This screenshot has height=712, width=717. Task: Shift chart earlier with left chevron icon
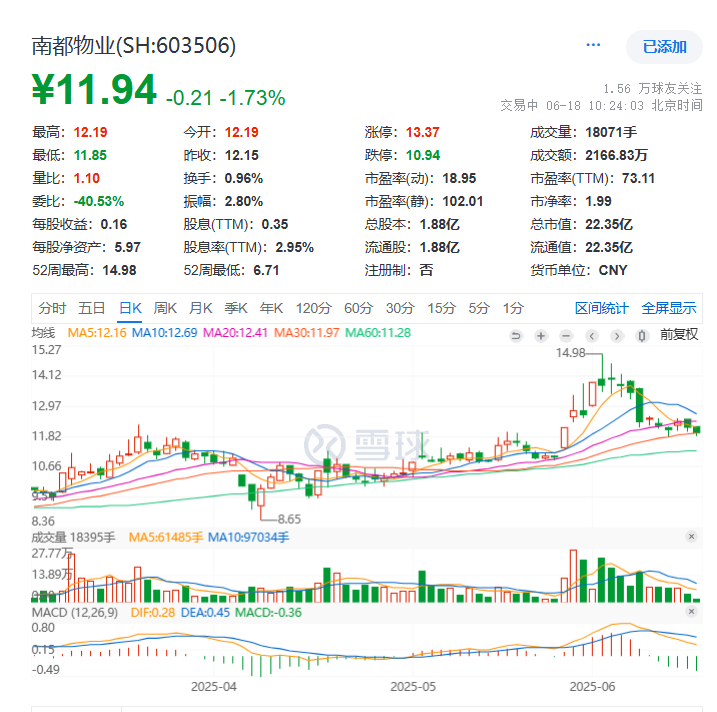(x=592, y=336)
